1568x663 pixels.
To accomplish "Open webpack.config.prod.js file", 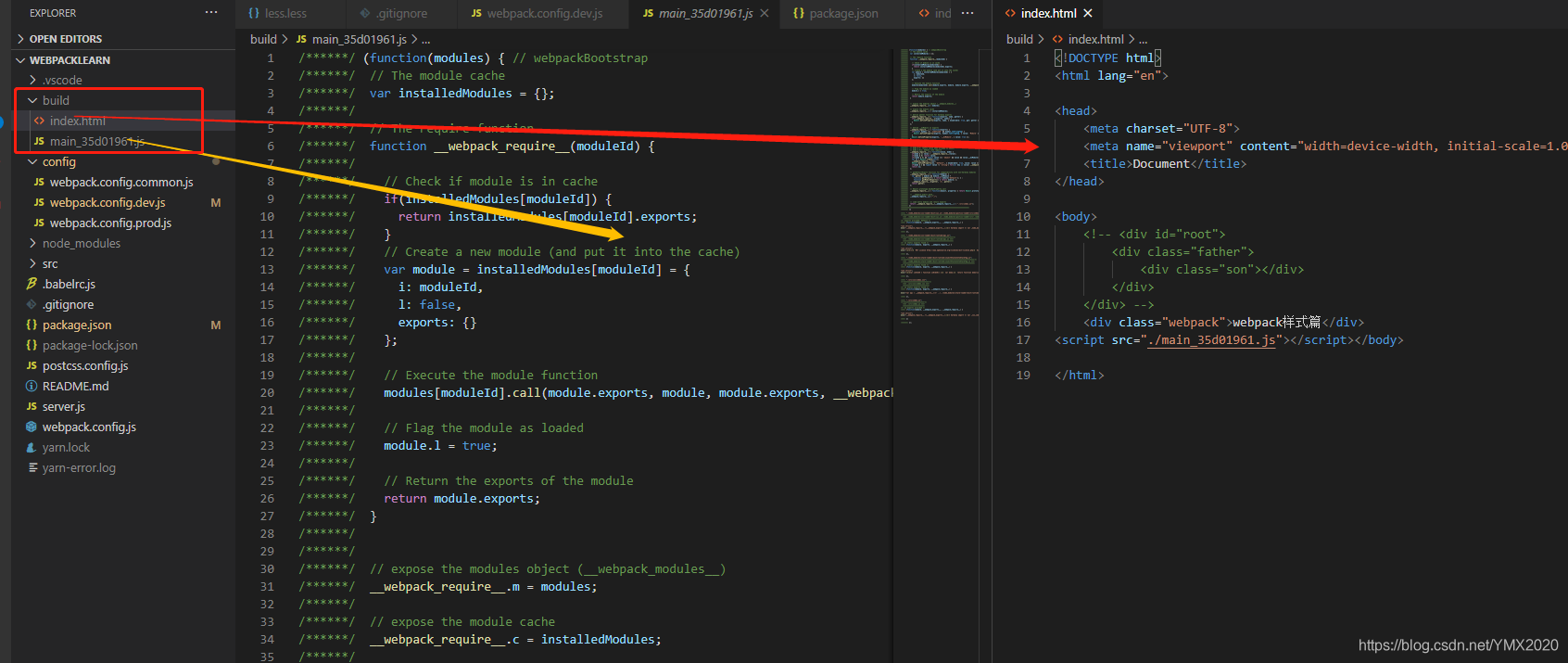I will pyautogui.click(x=123, y=223).
